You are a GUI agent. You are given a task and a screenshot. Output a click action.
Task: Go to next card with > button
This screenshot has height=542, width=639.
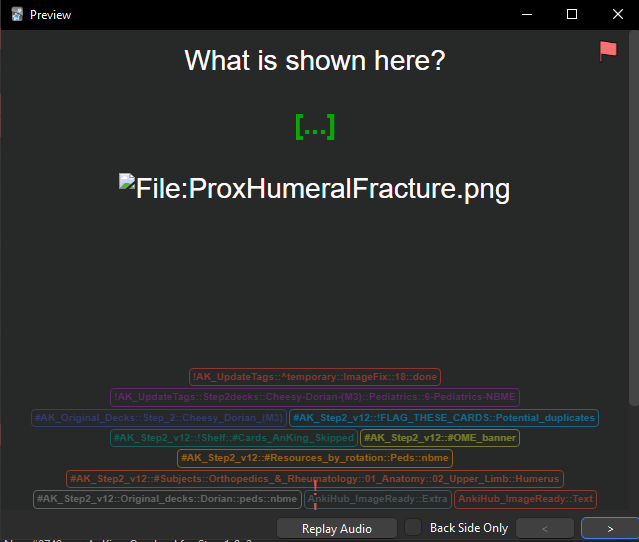pyautogui.click(x=610, y=529)
